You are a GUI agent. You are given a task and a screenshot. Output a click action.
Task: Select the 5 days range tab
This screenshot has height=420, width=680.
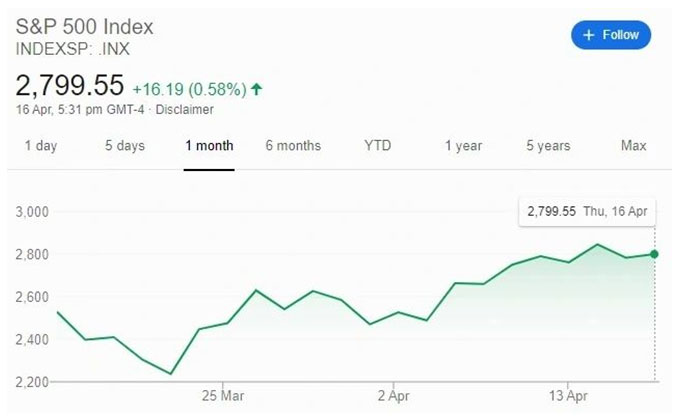point(125,146)
